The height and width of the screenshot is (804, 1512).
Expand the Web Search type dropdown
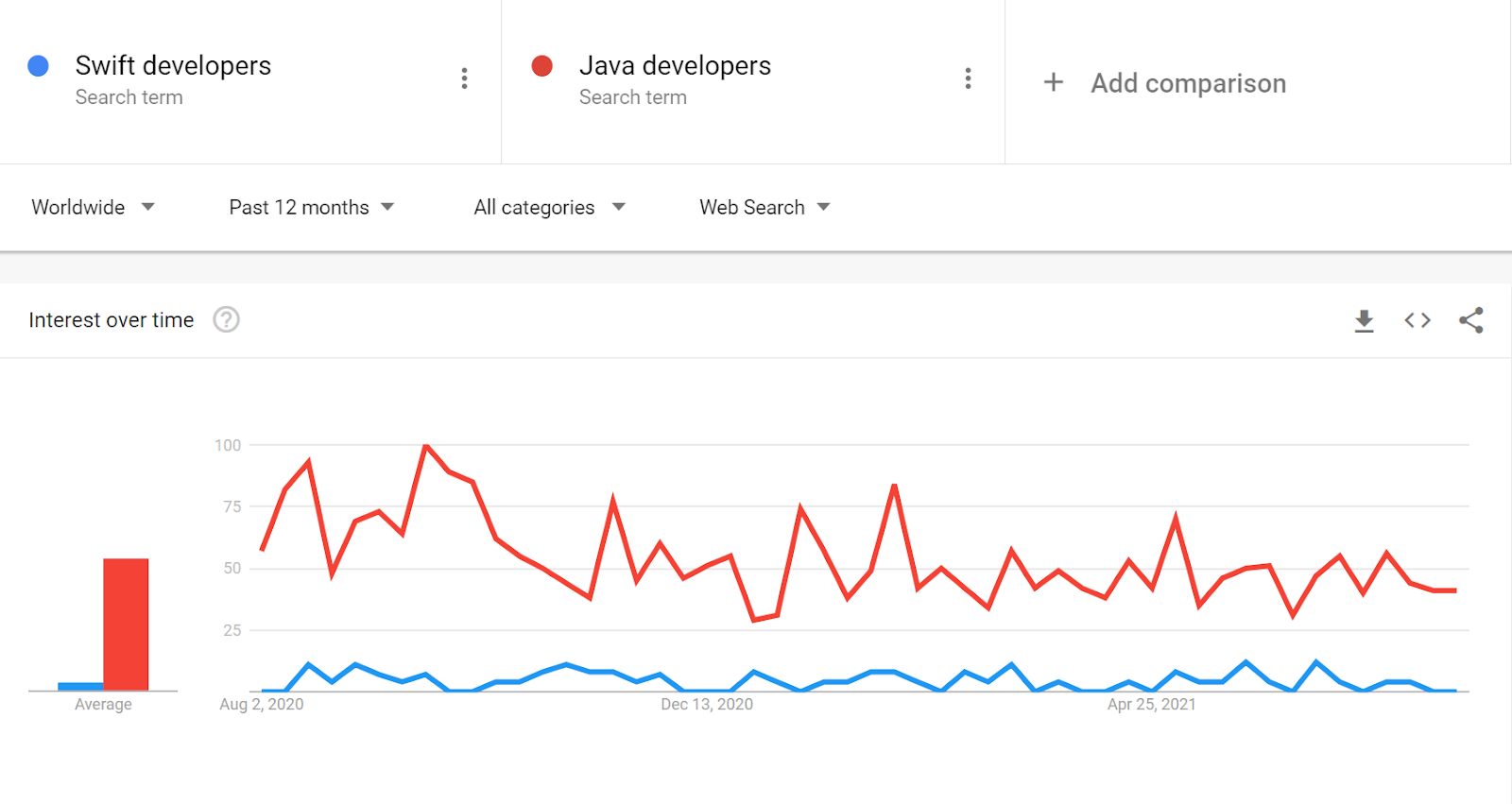(x=765, y=207)
